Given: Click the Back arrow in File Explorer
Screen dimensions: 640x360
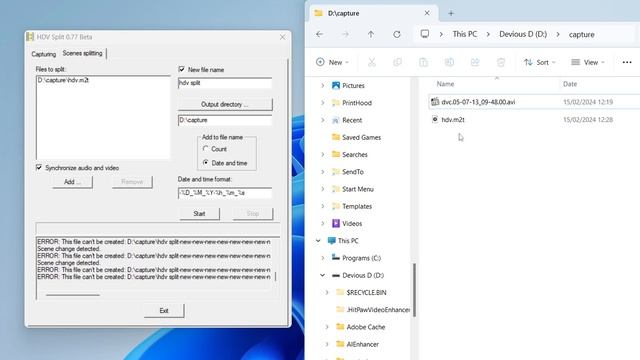Looking at the screenshot, I should [x=320, y=34].
